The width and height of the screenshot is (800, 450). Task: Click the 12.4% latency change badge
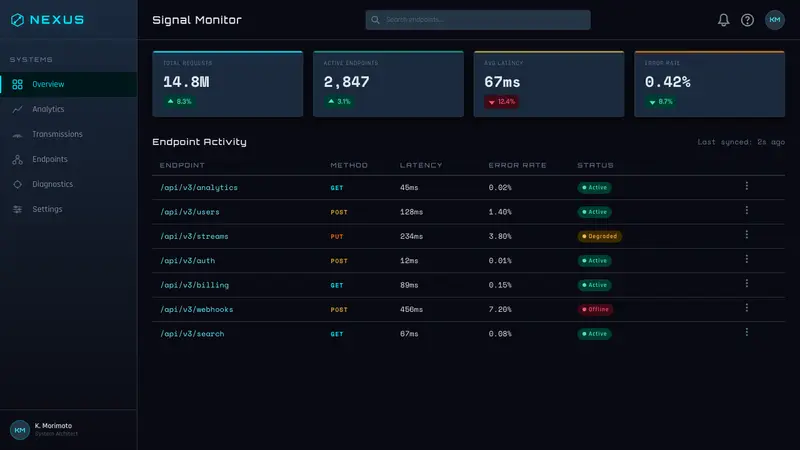[x=502, y=102]
